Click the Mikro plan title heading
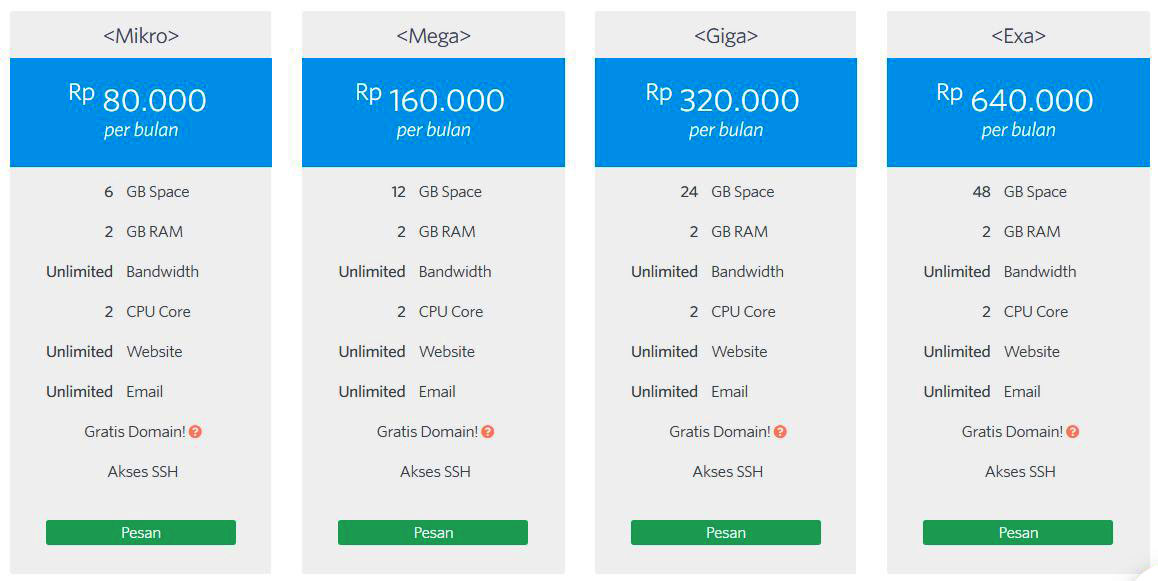1158x581 pixels. tap(141, 35)
